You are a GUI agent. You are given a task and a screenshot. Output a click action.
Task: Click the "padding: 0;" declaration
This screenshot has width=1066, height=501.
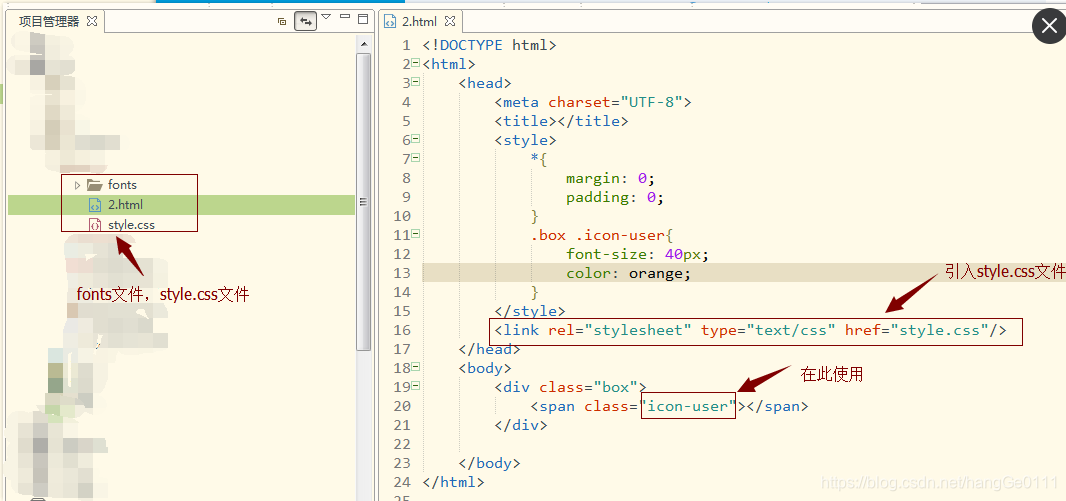(615, 198)
